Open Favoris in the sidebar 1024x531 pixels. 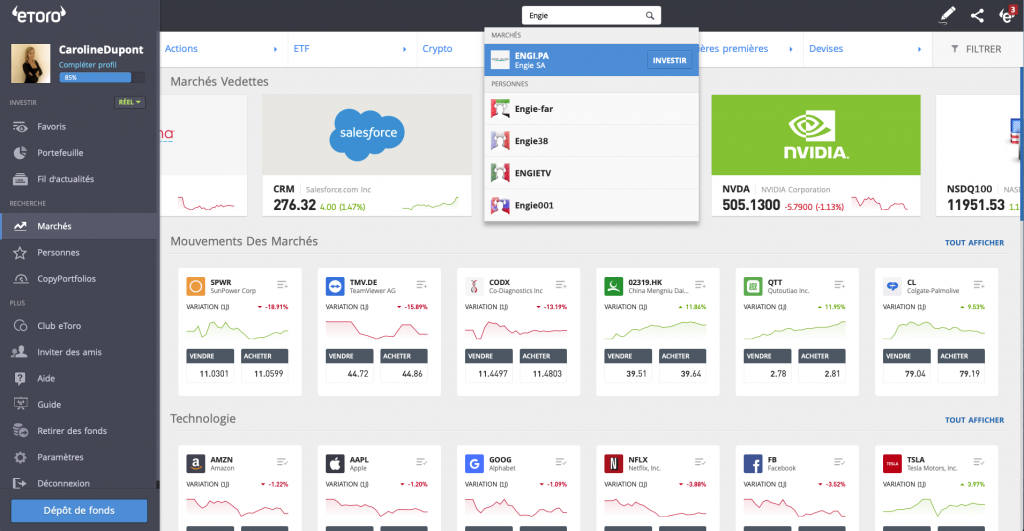point(79,127)
